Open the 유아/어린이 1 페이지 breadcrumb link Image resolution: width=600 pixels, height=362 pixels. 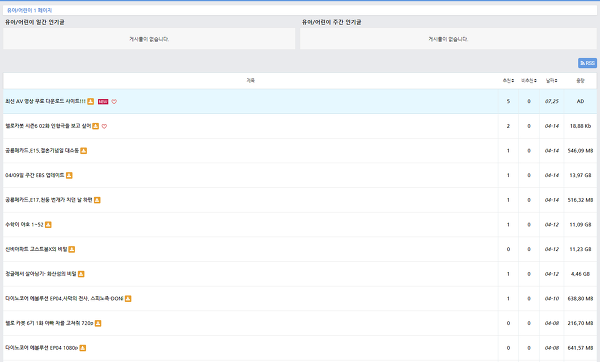(x=29, y=10)
